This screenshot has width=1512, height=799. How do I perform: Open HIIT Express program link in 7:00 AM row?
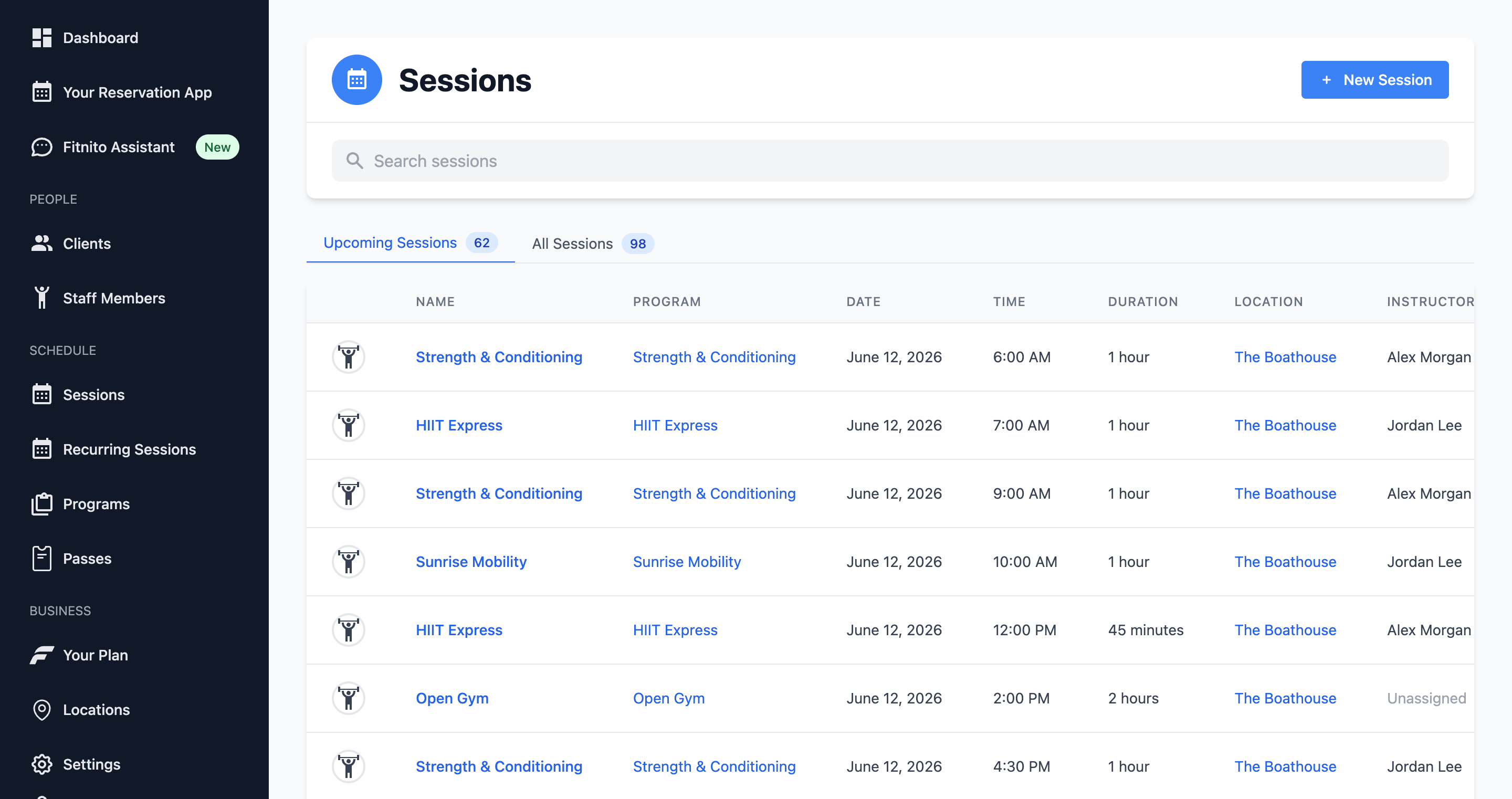[x=675, y=425]
